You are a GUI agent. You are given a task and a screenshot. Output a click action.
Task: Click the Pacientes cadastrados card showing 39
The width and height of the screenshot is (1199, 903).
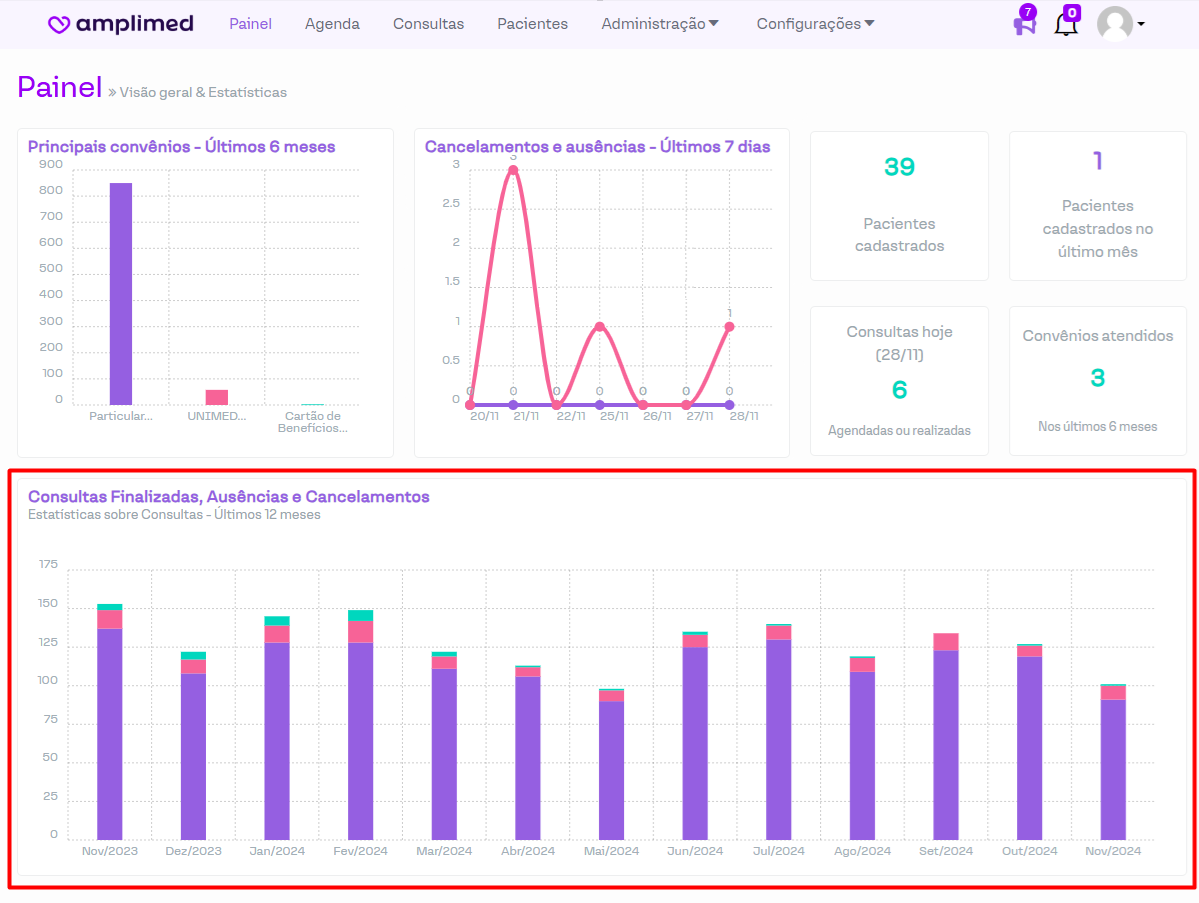899,206
